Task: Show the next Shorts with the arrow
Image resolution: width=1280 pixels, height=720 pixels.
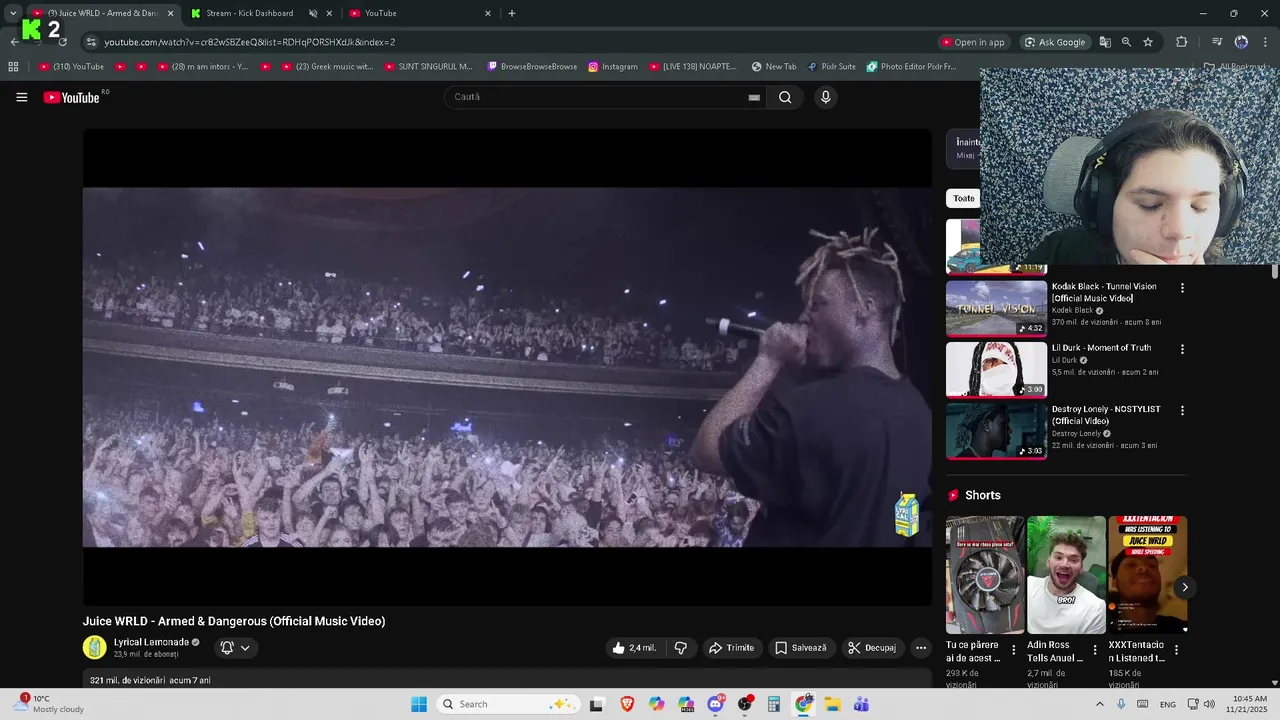Action: coord(1184,587)
